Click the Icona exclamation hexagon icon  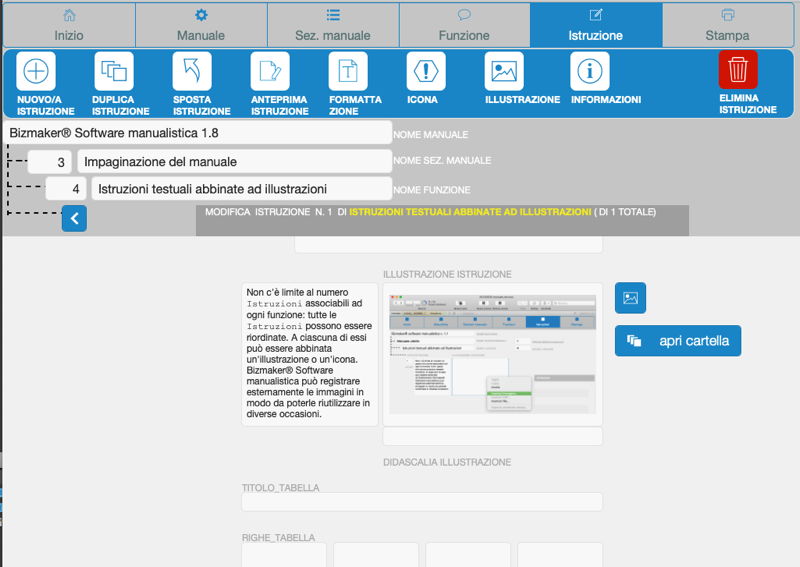426,71
